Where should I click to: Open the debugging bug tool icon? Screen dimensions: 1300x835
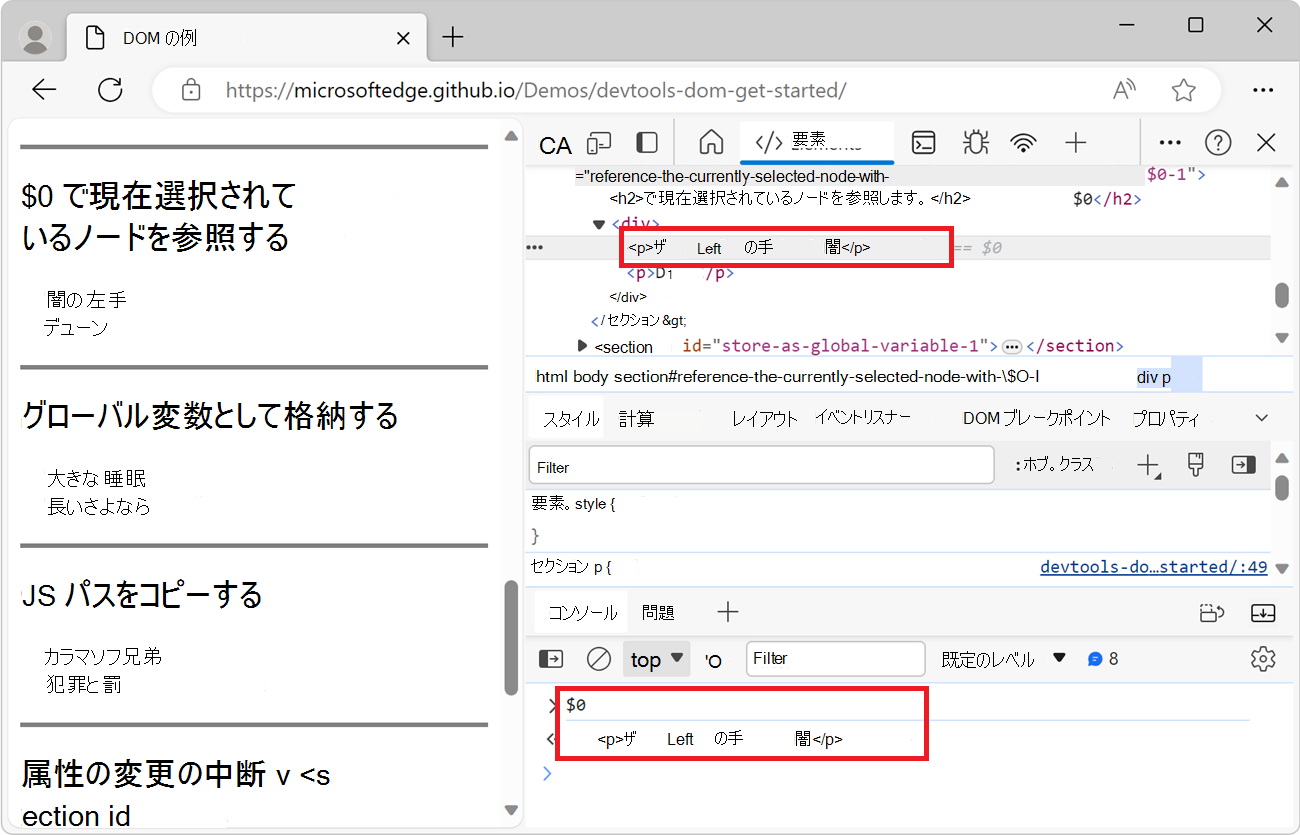coord(975,143)
